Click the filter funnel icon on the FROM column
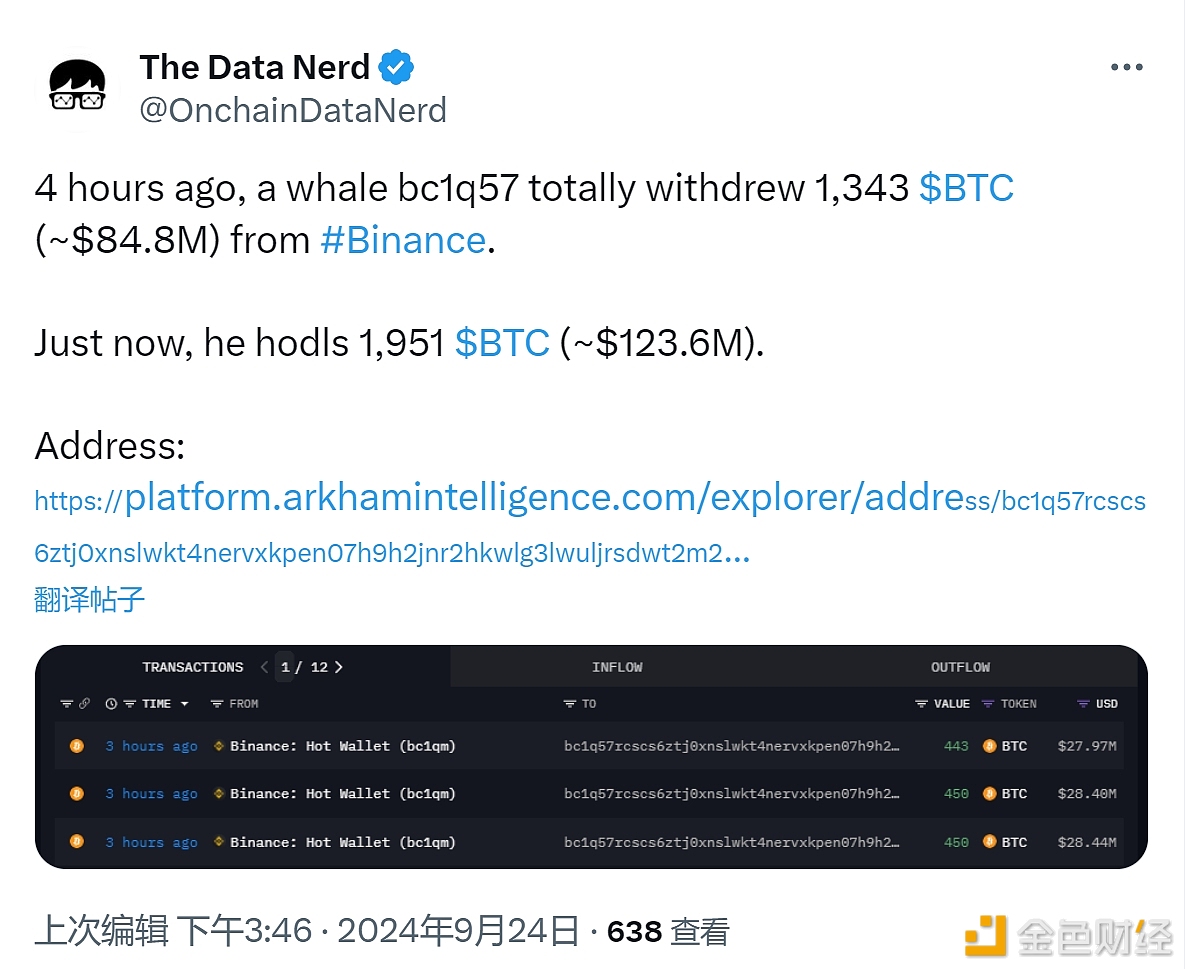This screenshot has width=1185, height=969. pos(218,703)
